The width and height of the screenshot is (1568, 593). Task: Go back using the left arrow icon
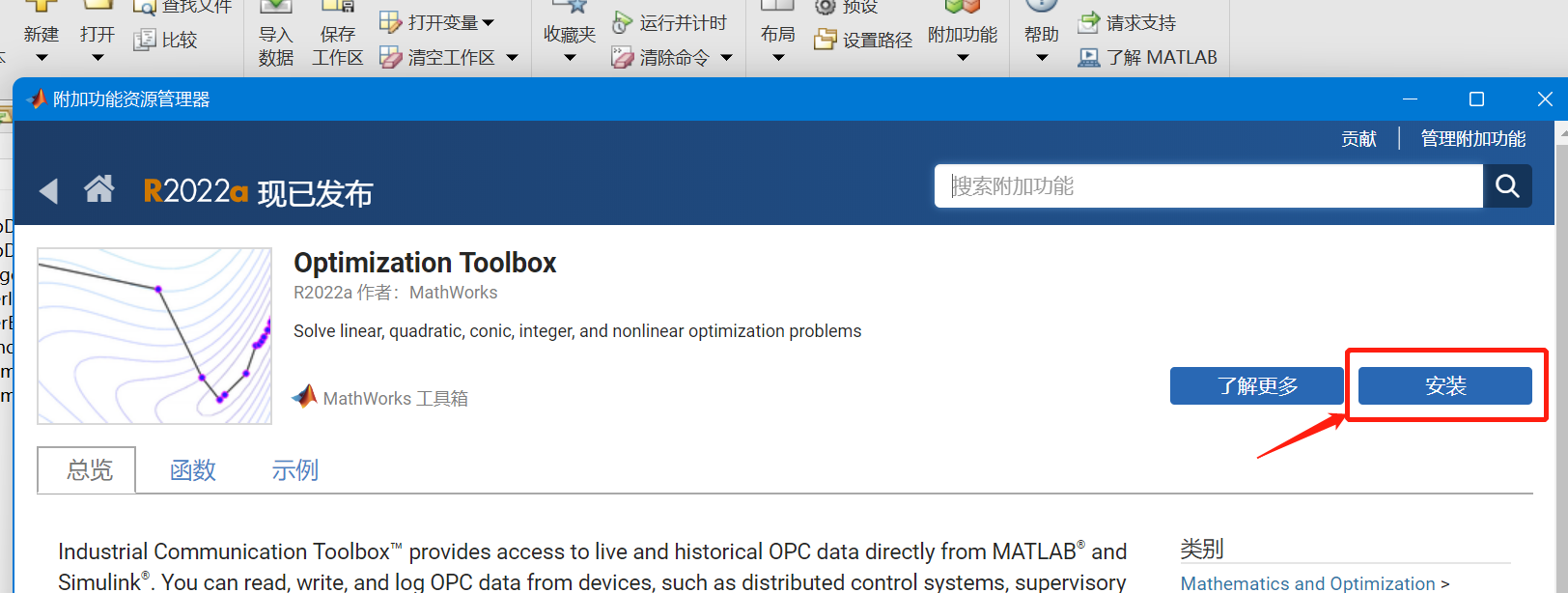click(x=48, y=191)
